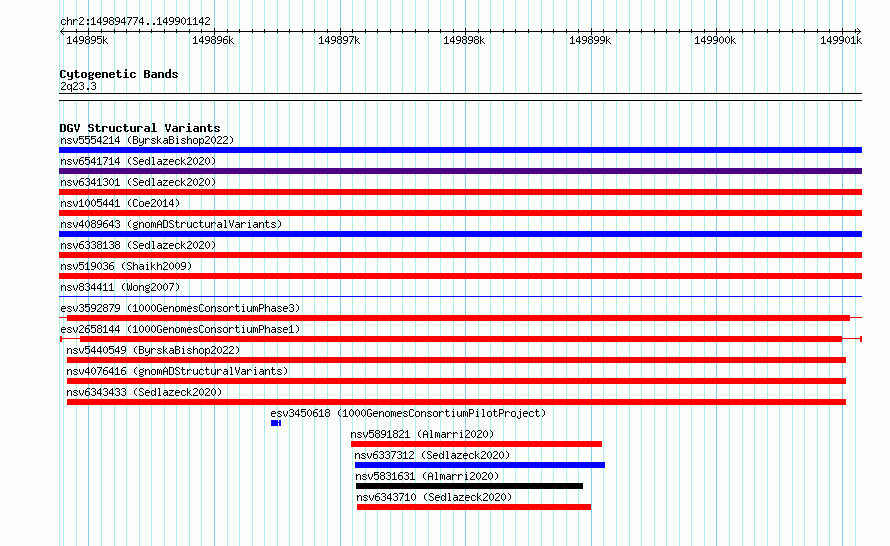Select nsv834411 (Wong2007) label
Screen dimensions: 890x546
point(120,287)
